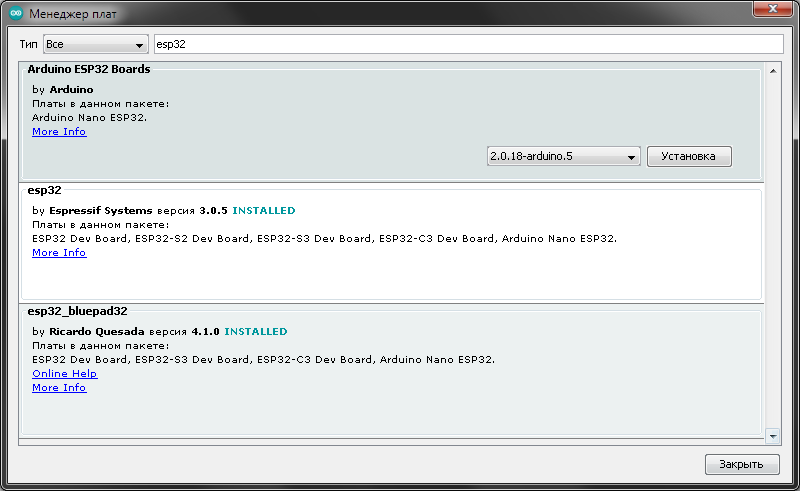Click the Espressif Systems author text
The width and height of the screenshot is (800, 491).
pos(101,211)
